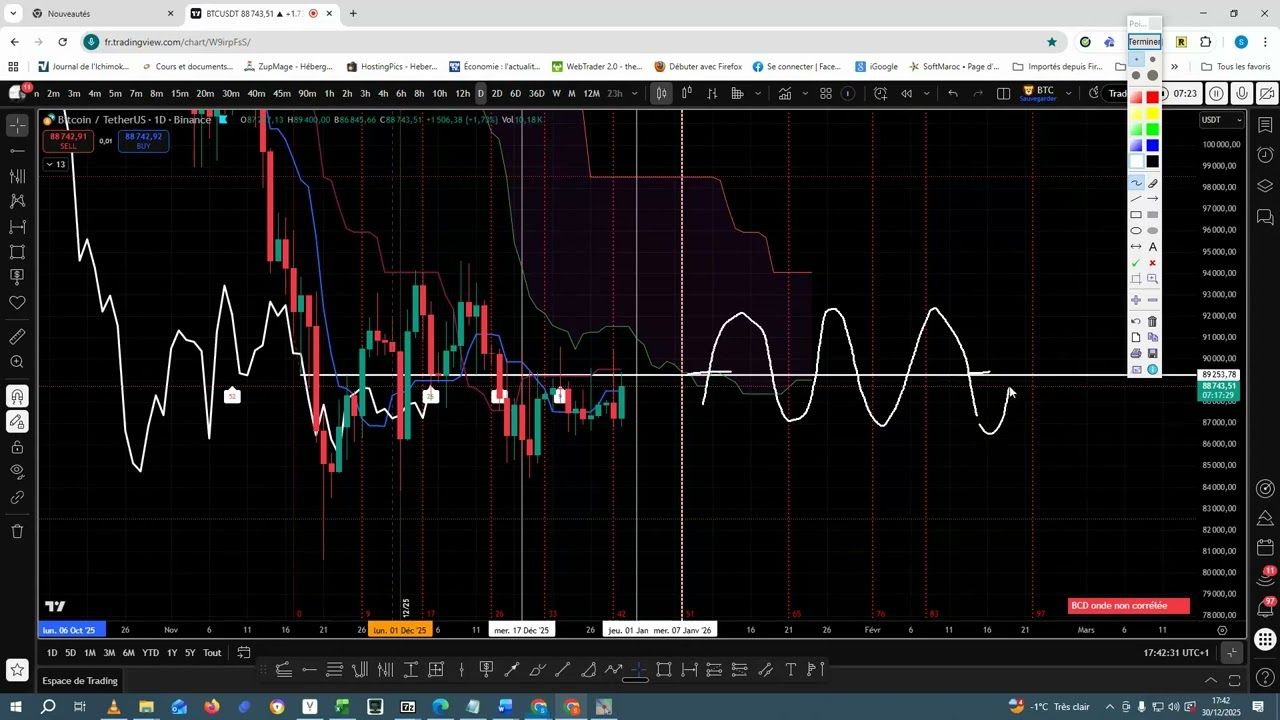Create a new alert with the clock icon
The image size is (1280, 720).
pyautogui.click(x=879, y=93)
